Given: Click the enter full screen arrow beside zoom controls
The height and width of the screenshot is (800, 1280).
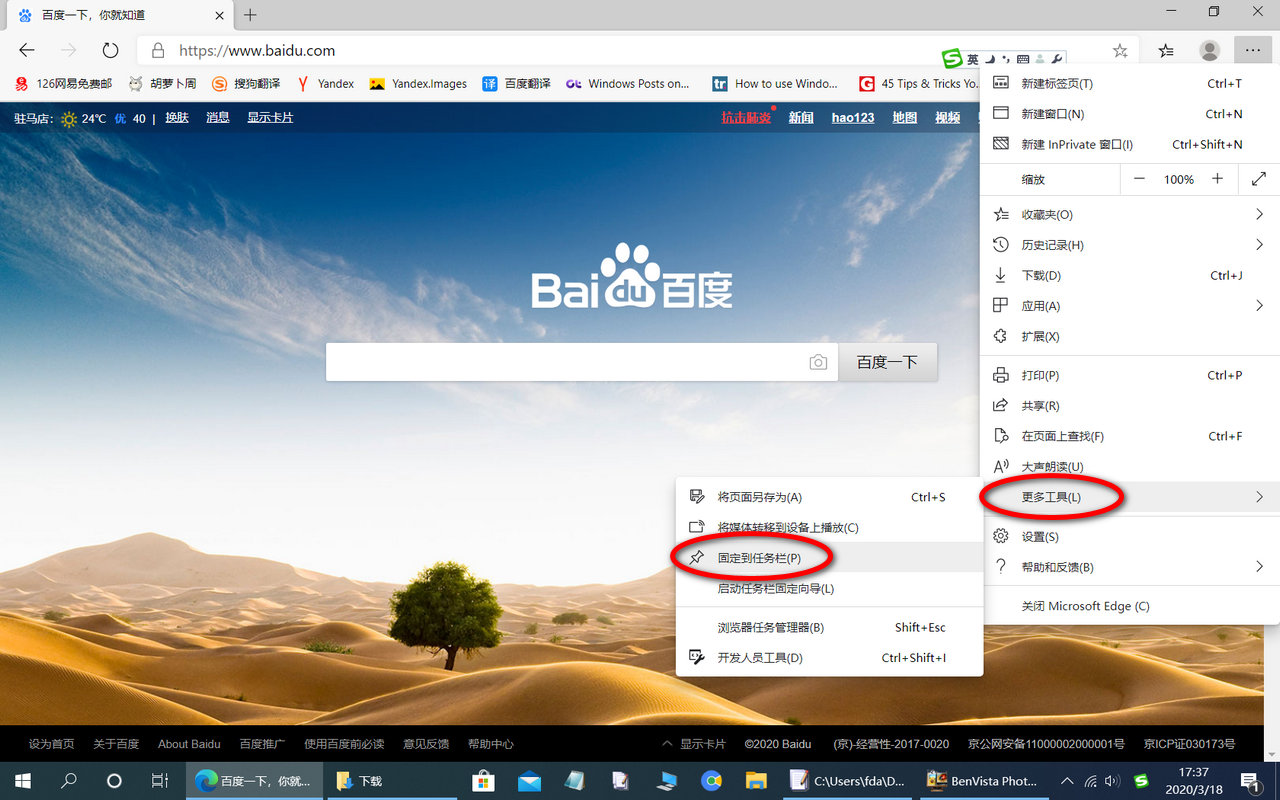Looking at the screenshot, I should click(1259, 179).
